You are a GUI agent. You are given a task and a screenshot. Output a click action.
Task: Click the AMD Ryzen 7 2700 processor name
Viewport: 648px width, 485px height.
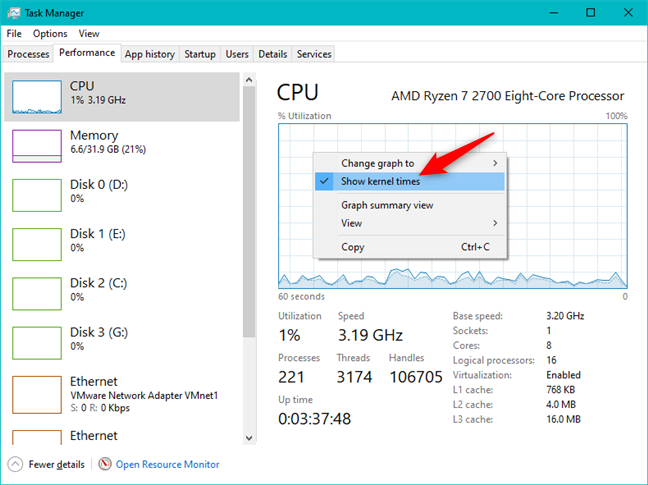tap(507, 96)
